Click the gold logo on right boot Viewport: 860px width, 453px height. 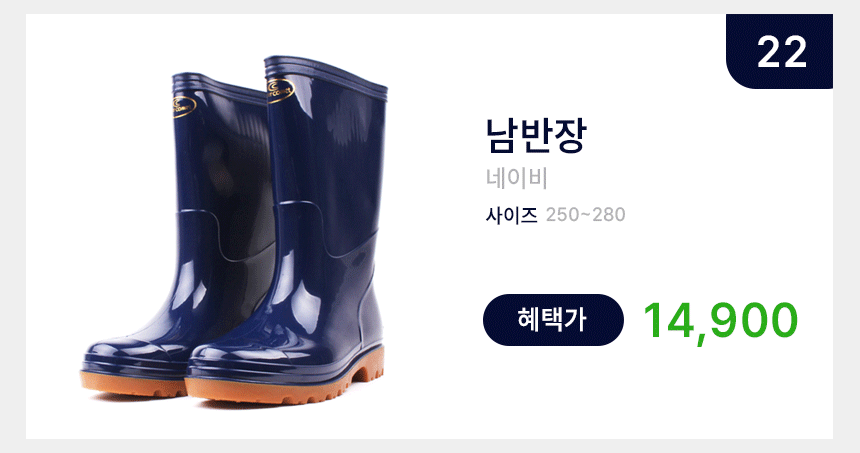click(280, 90)
